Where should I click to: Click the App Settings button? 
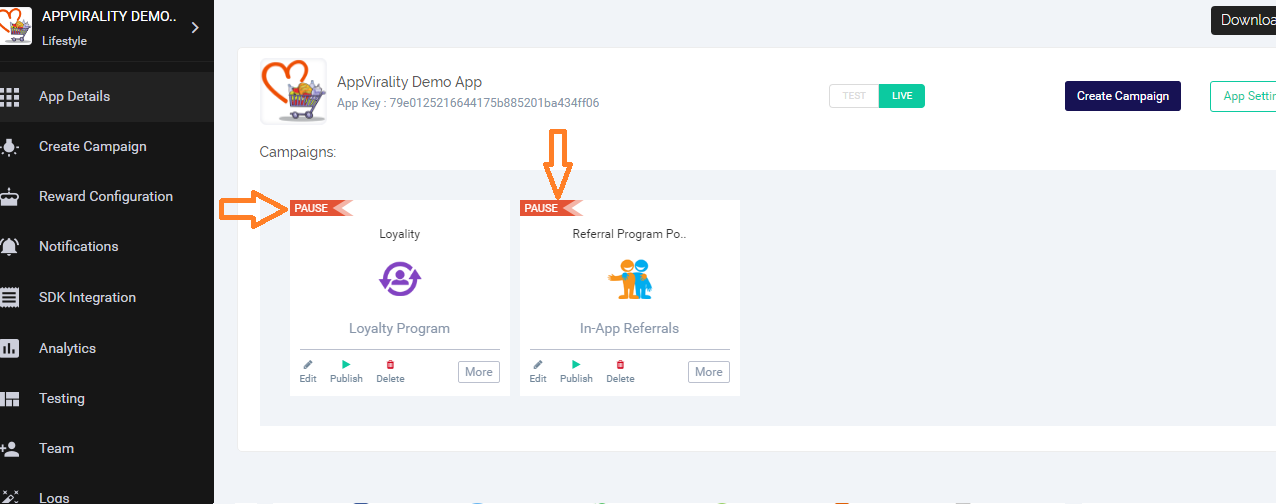point(1243,96)
